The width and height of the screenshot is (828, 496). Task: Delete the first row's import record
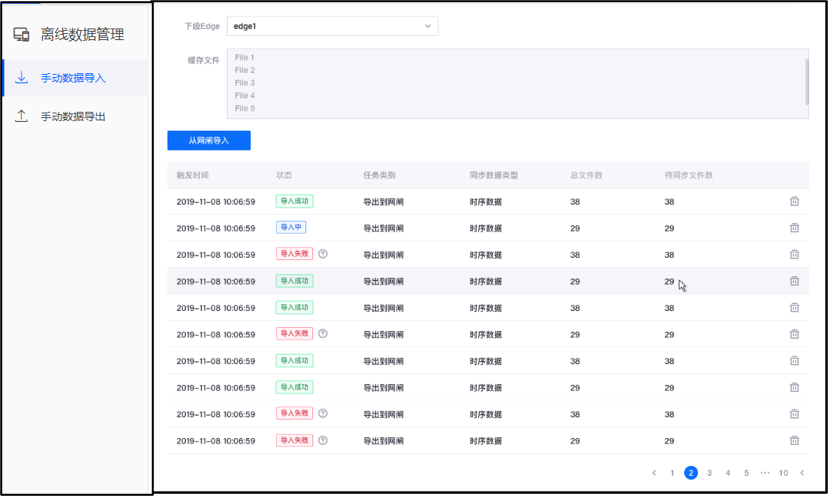tap(794, 201)
